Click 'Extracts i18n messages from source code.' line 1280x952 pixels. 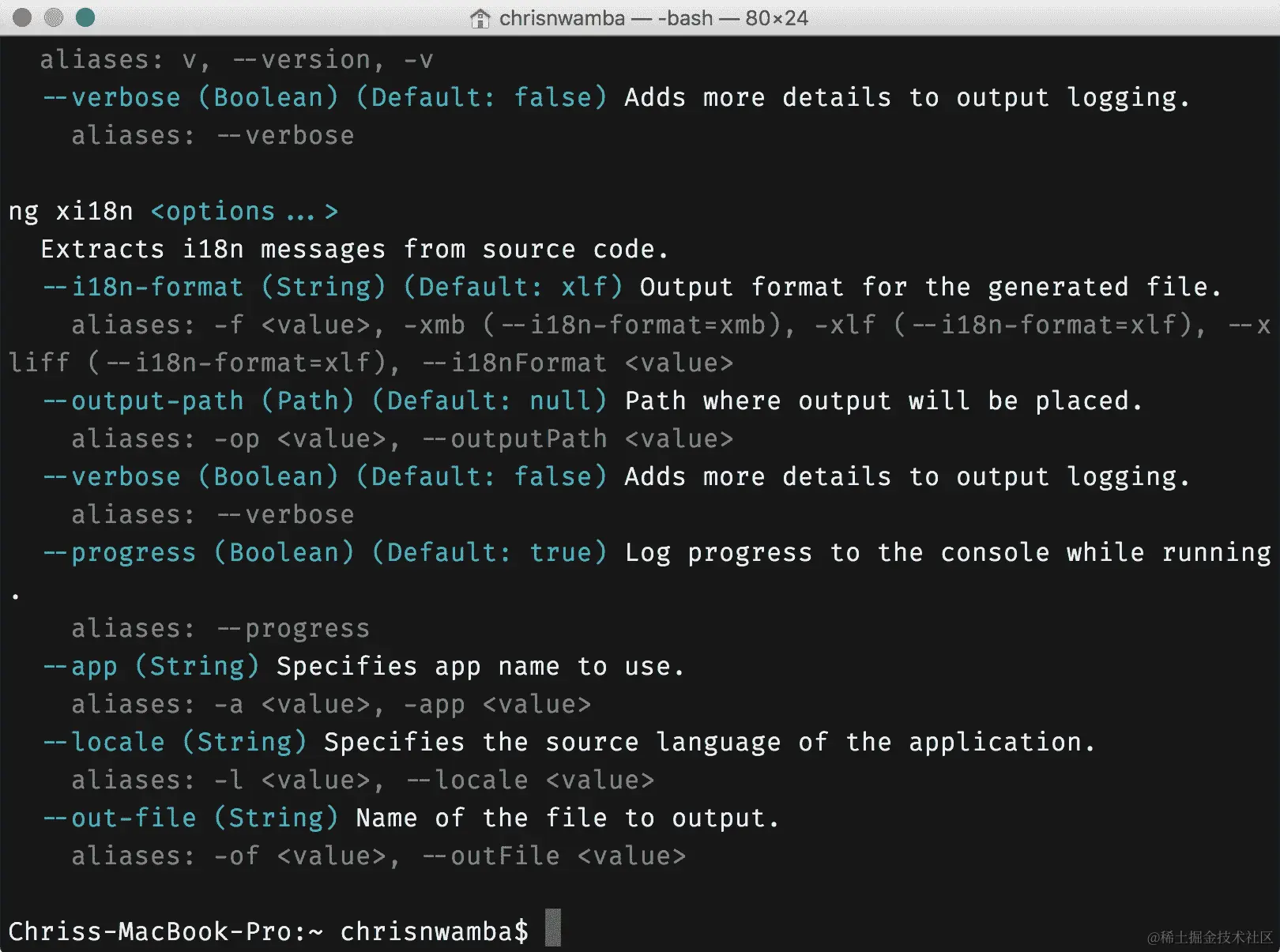click(x=354, y=250)
